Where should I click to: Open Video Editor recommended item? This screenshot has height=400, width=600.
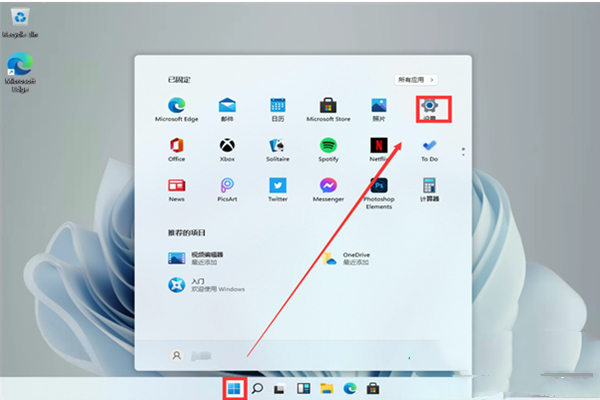click(x=196, y=258)
